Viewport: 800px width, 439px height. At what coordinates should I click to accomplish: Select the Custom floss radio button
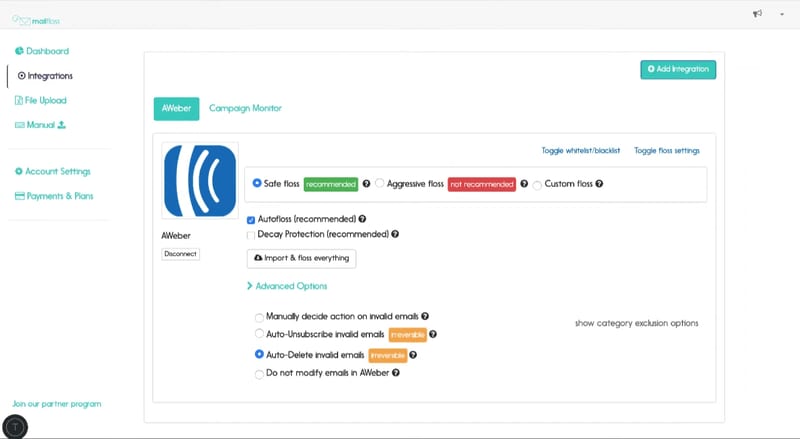(x=537, y=185)
